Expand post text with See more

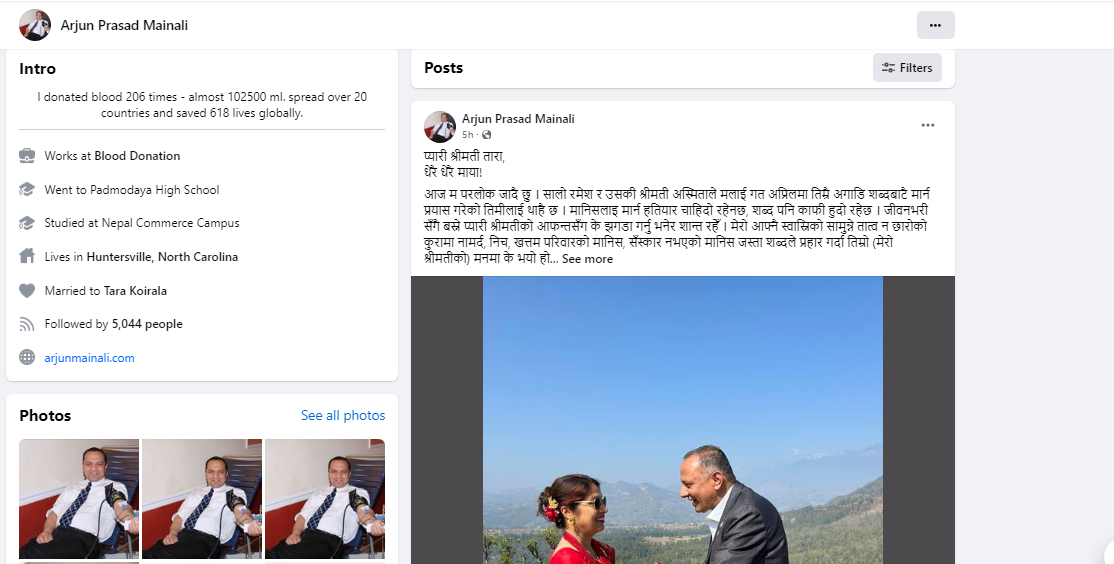(588, 259)
